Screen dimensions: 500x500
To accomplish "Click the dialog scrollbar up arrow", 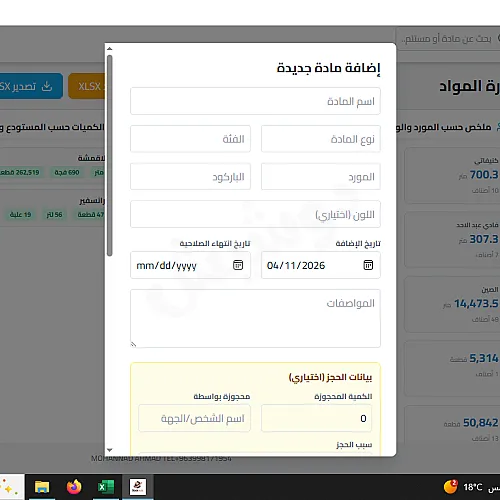I will pos(109,49).
